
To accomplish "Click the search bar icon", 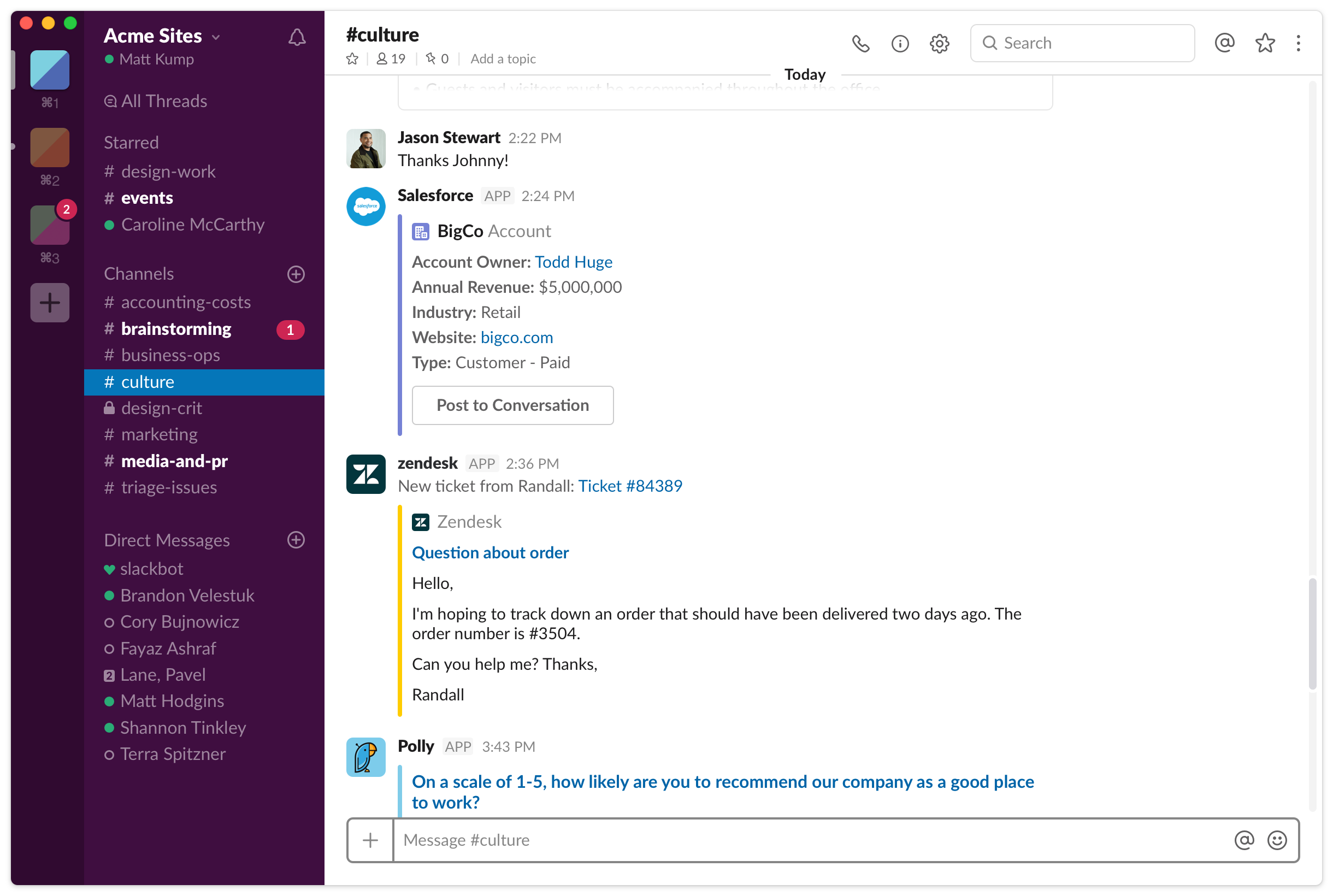I will [x=989, y=42].
